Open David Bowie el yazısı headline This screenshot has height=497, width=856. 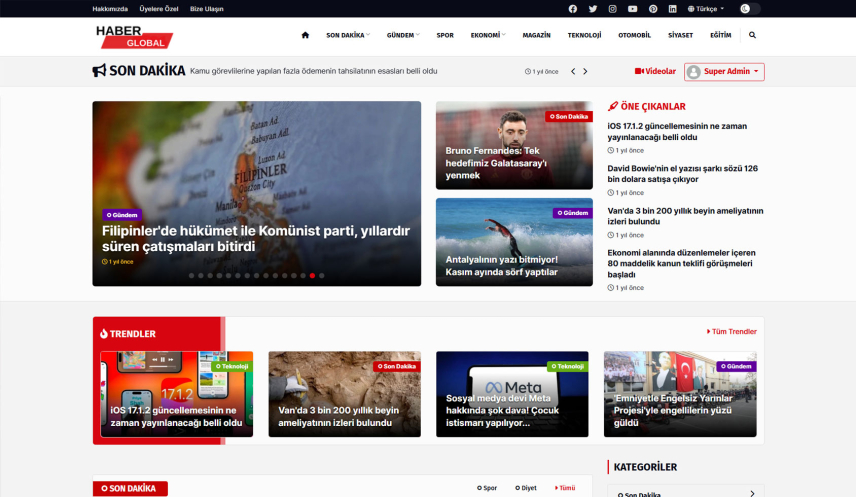pyautogui.click(x=682, y=174)
